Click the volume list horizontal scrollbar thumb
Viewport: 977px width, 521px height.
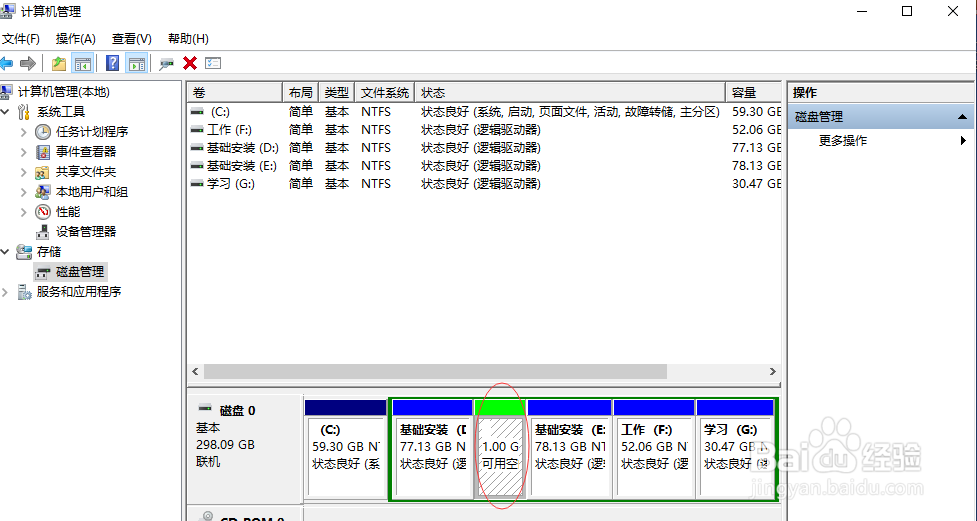[435, 372]
